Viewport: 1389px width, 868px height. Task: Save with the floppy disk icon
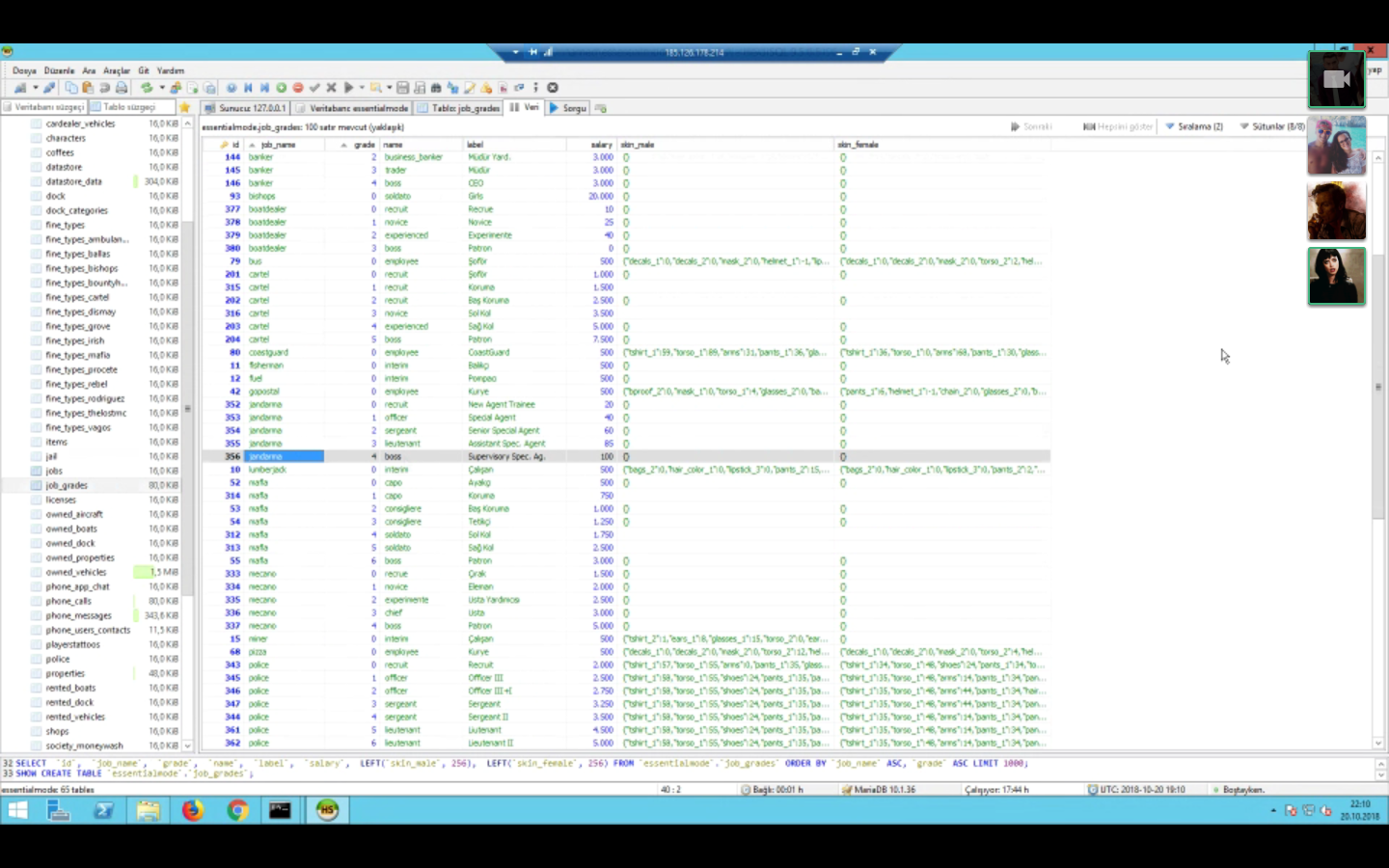pos(402,88)
